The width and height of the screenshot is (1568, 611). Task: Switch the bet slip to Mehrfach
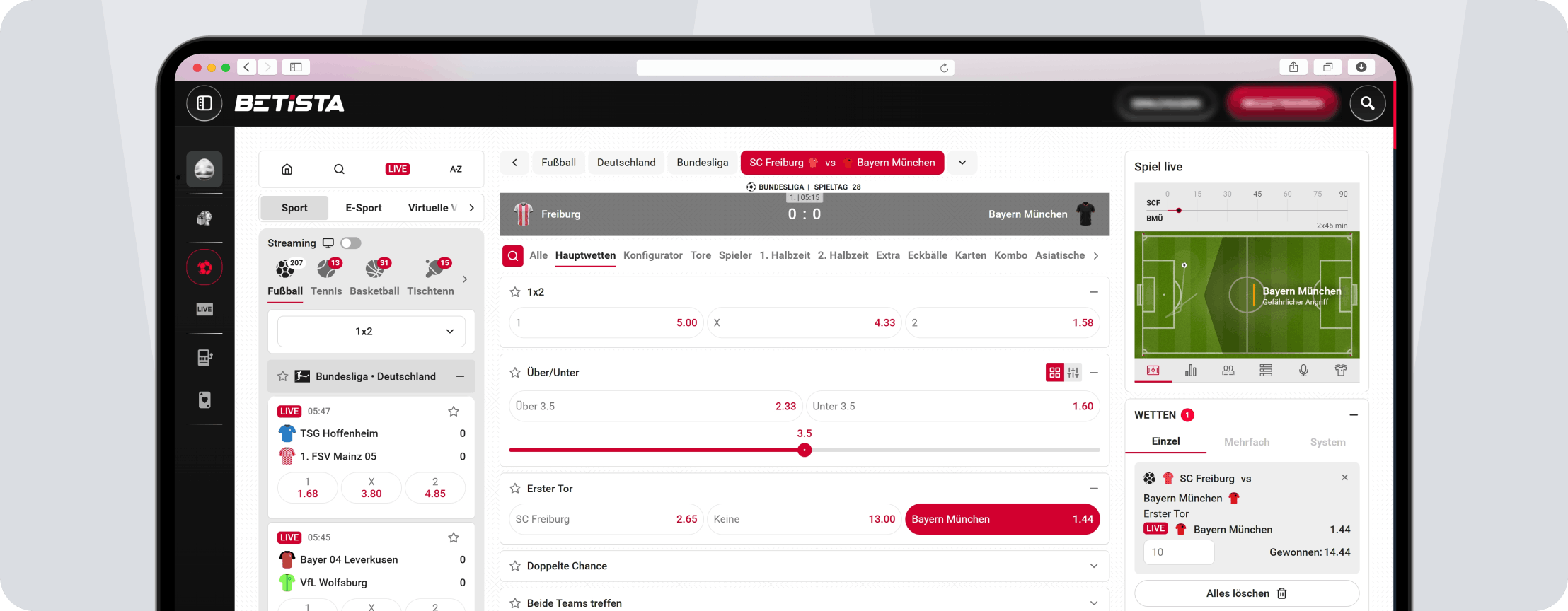pyautogui.click(x=1247, y=442)
